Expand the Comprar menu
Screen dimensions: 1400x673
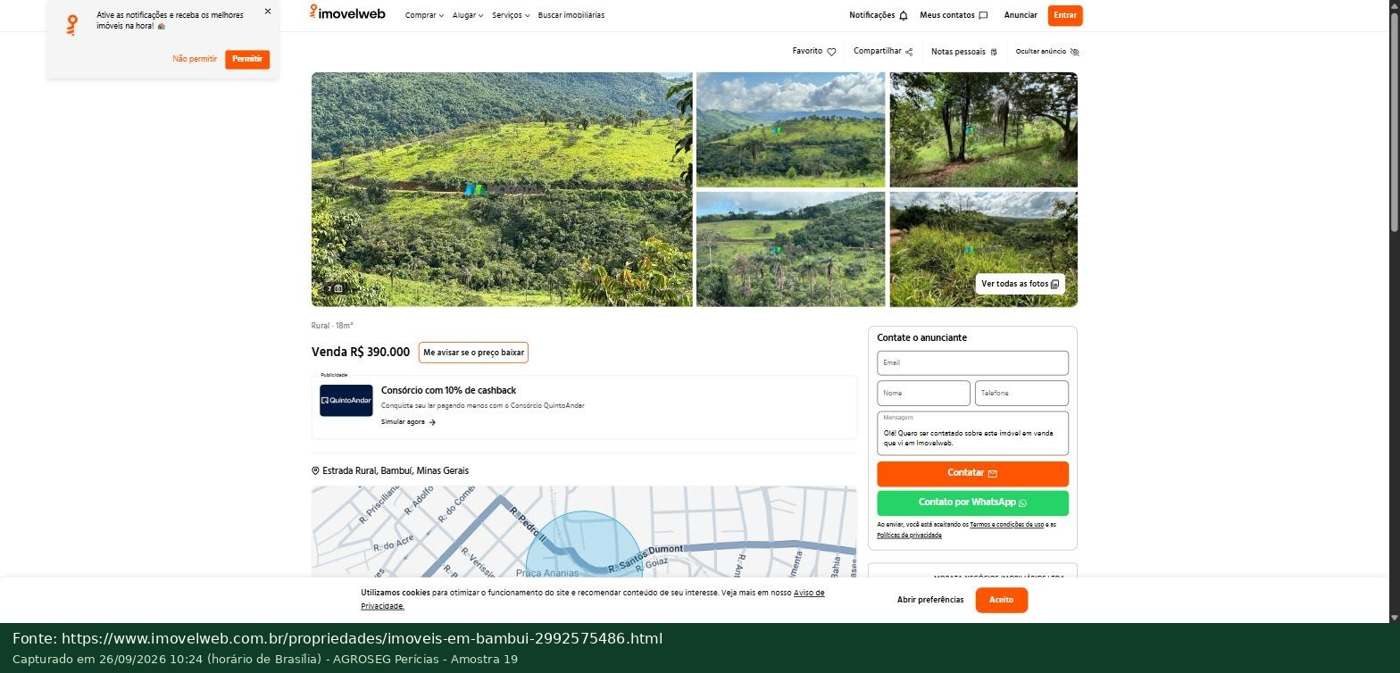(424, 15)
